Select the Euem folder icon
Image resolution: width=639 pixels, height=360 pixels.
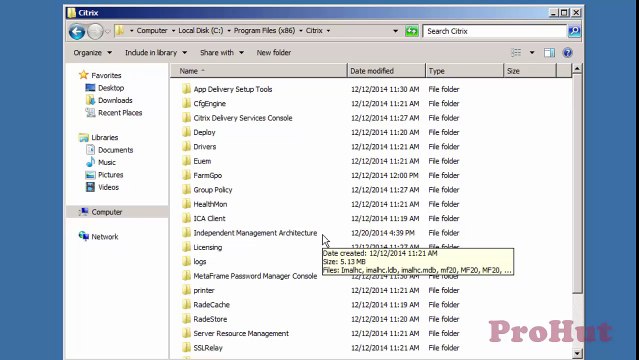tap(186, 161)
